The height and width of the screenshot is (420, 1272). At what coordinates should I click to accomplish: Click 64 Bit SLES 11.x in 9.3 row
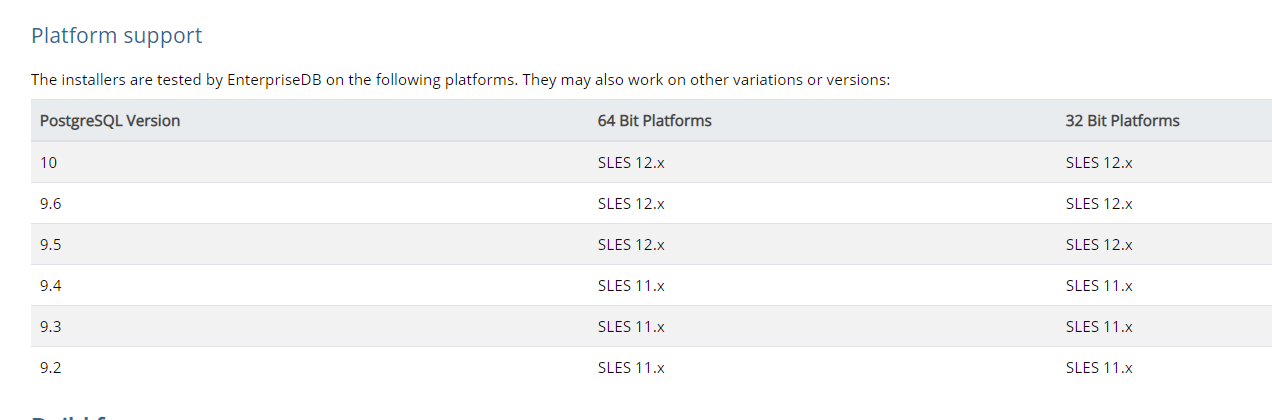pos(631,326)
